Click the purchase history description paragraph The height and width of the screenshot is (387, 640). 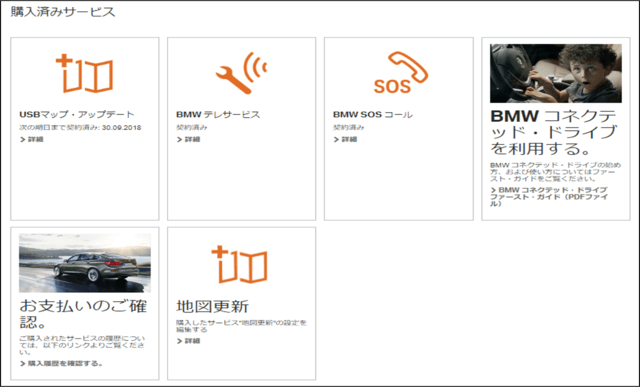click(x=82, y=345)
